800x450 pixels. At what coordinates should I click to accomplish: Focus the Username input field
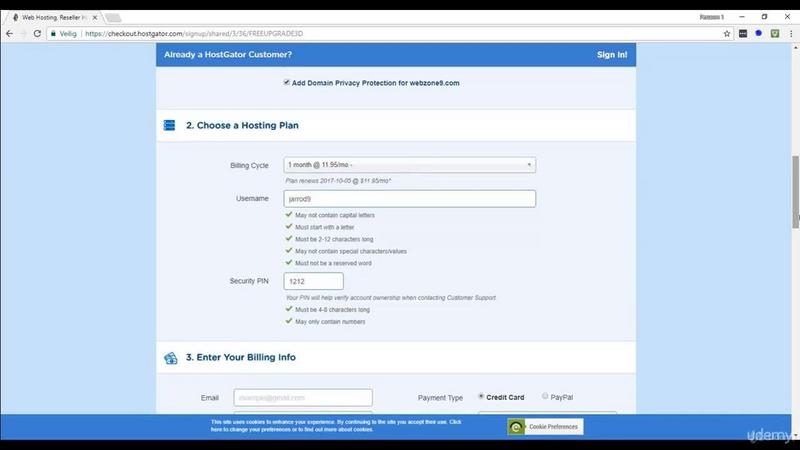pyautogui.click(x=410, y=198)
